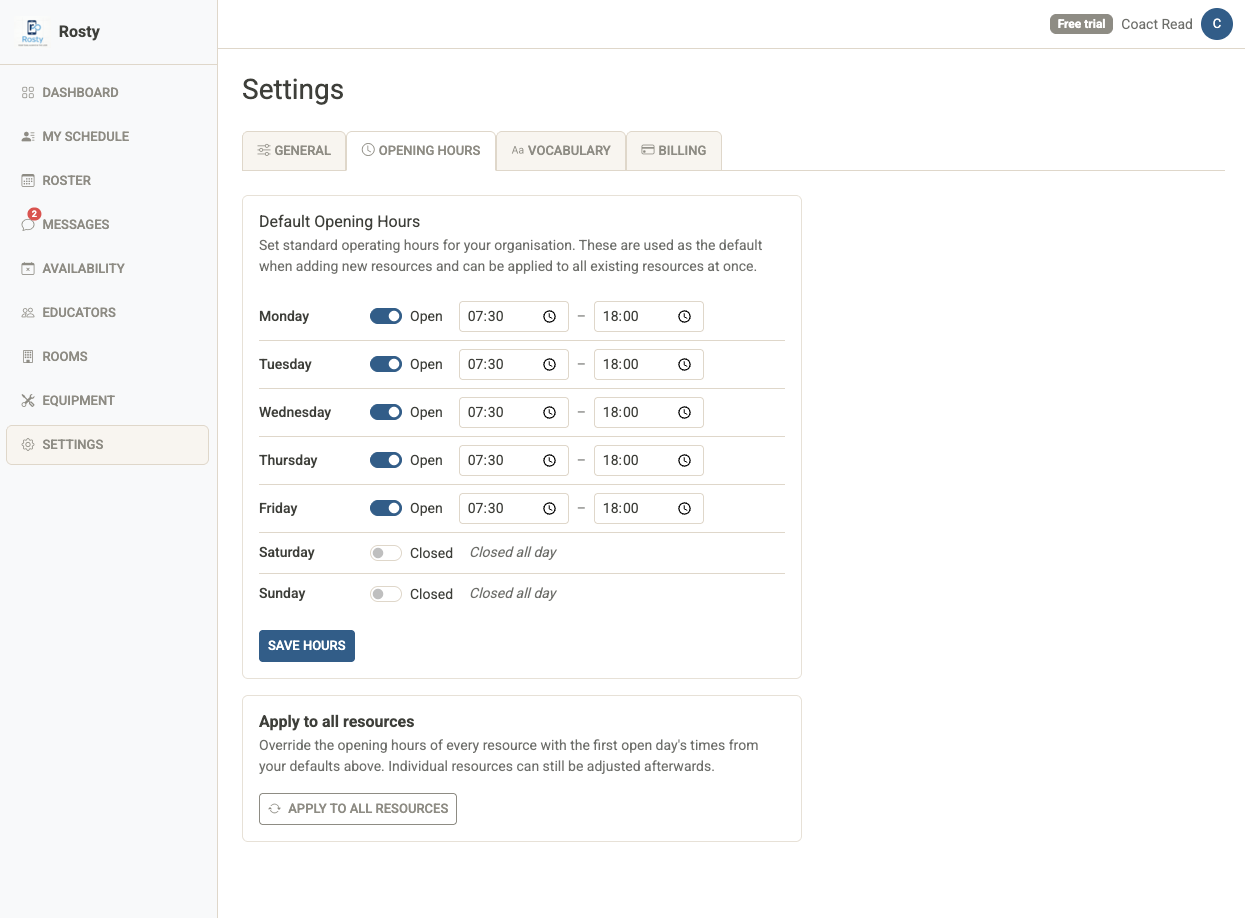1245x918 pixels.
Task: Click the Save Hours button
Action: [306, 645]
